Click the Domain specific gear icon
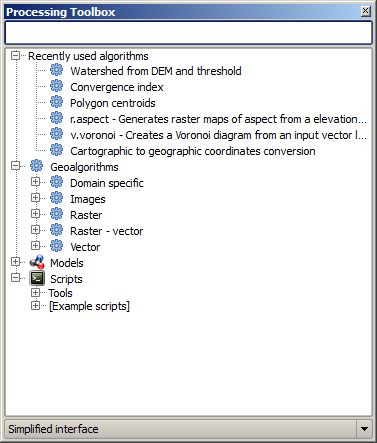Viewport: 377px width, 443px height. coord(56,182)
